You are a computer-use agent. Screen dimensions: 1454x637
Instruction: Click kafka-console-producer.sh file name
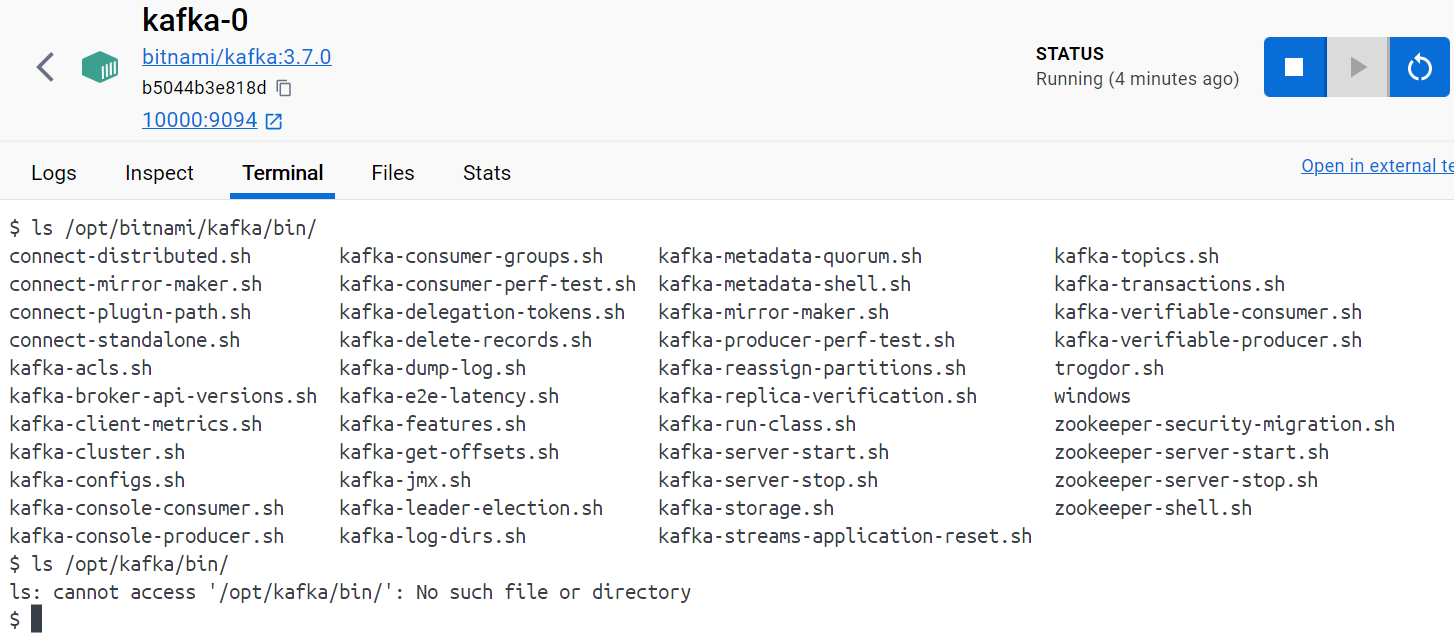(x=147, y=536)
